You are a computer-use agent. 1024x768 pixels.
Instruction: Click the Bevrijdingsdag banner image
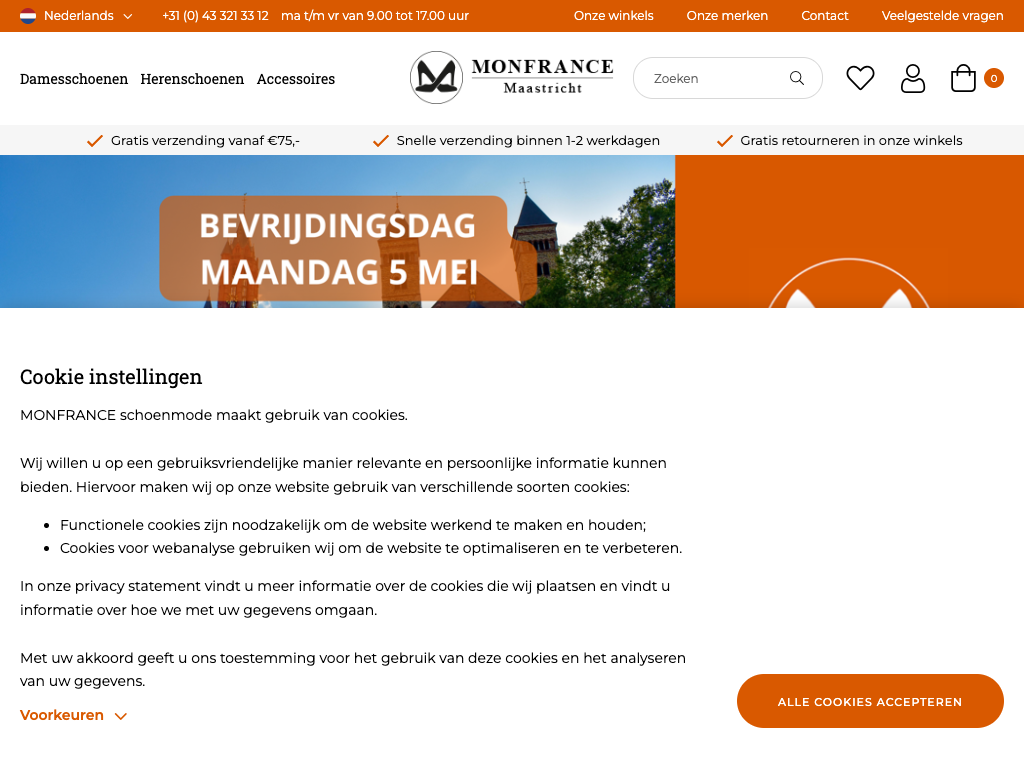click(x=337, y=231)
